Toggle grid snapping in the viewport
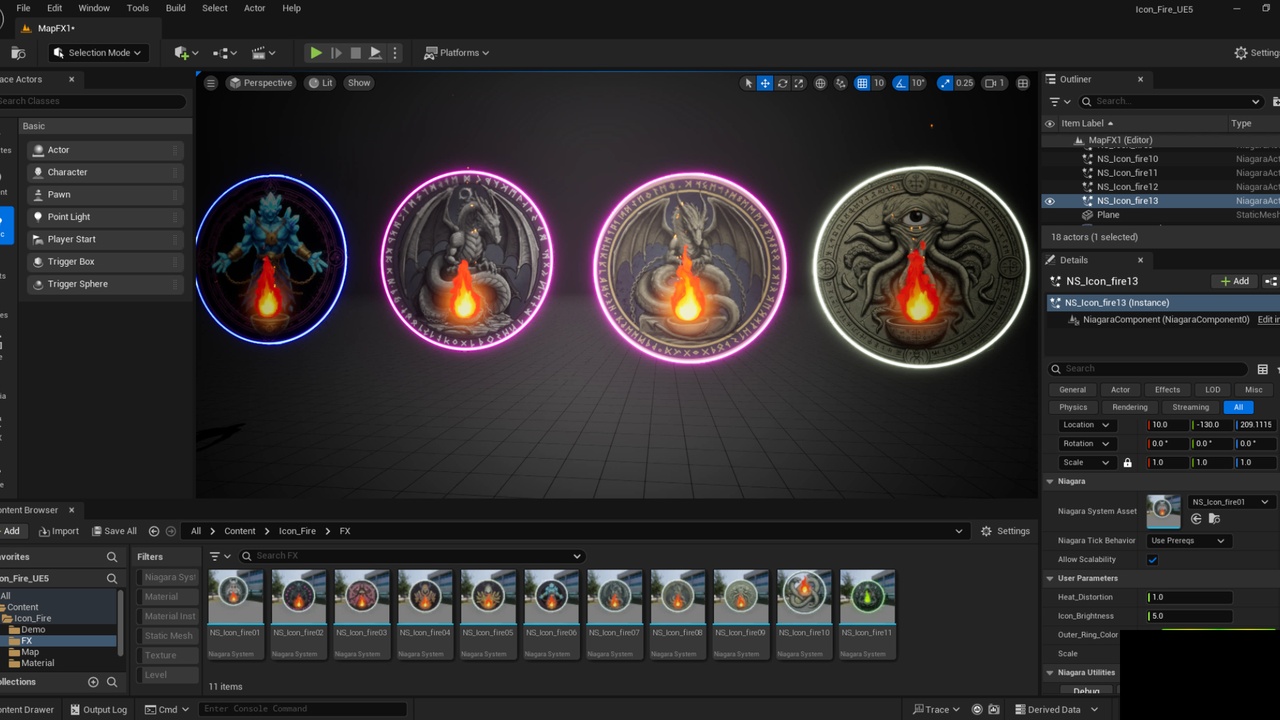Screen dimensions: 1280x720 pos(862,83)
